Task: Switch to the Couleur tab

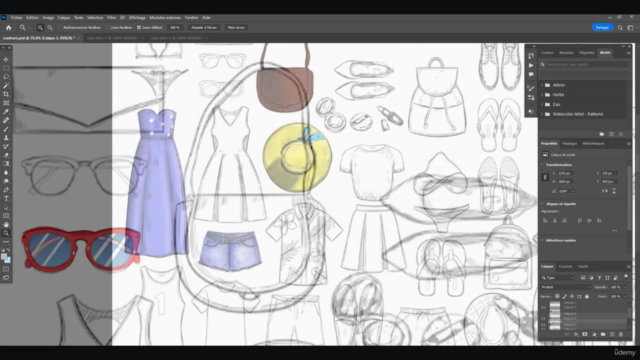Action: pyautogui.click(x=547, y=53)
